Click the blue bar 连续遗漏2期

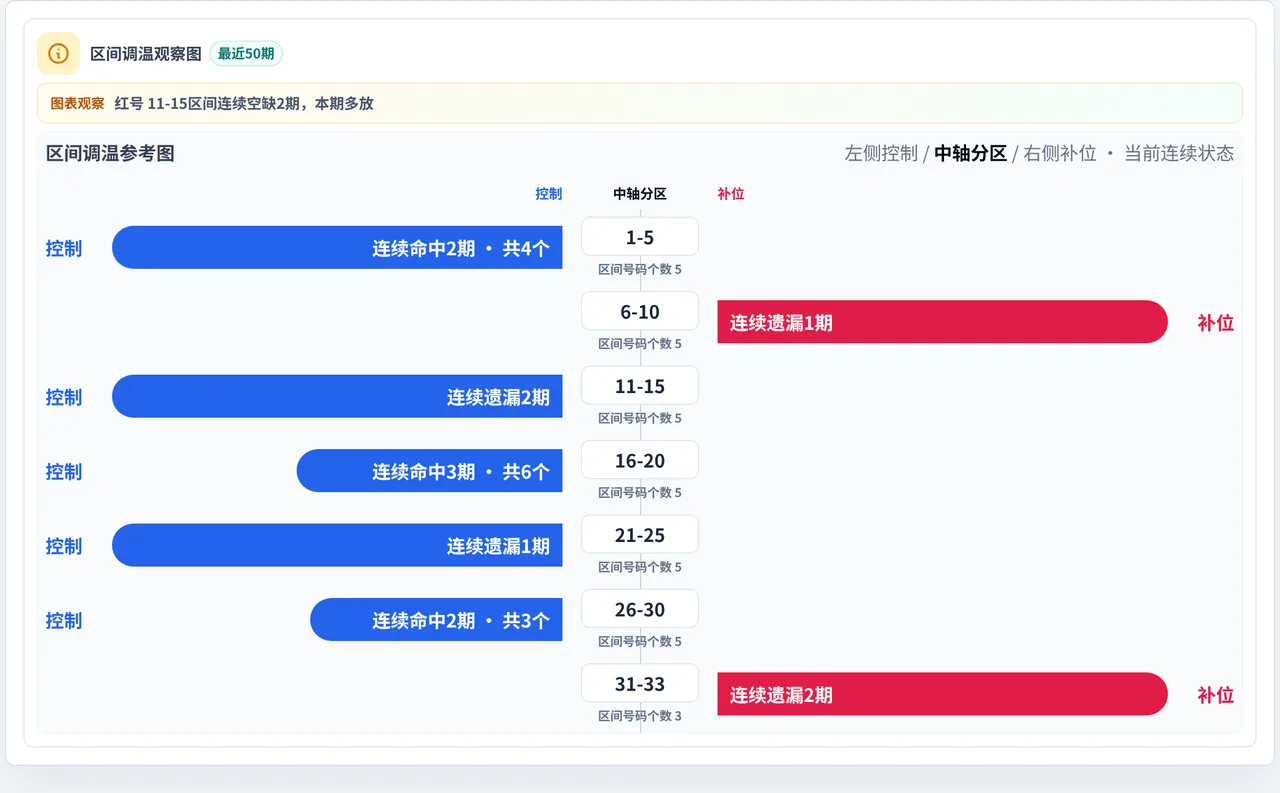[337, 397]
